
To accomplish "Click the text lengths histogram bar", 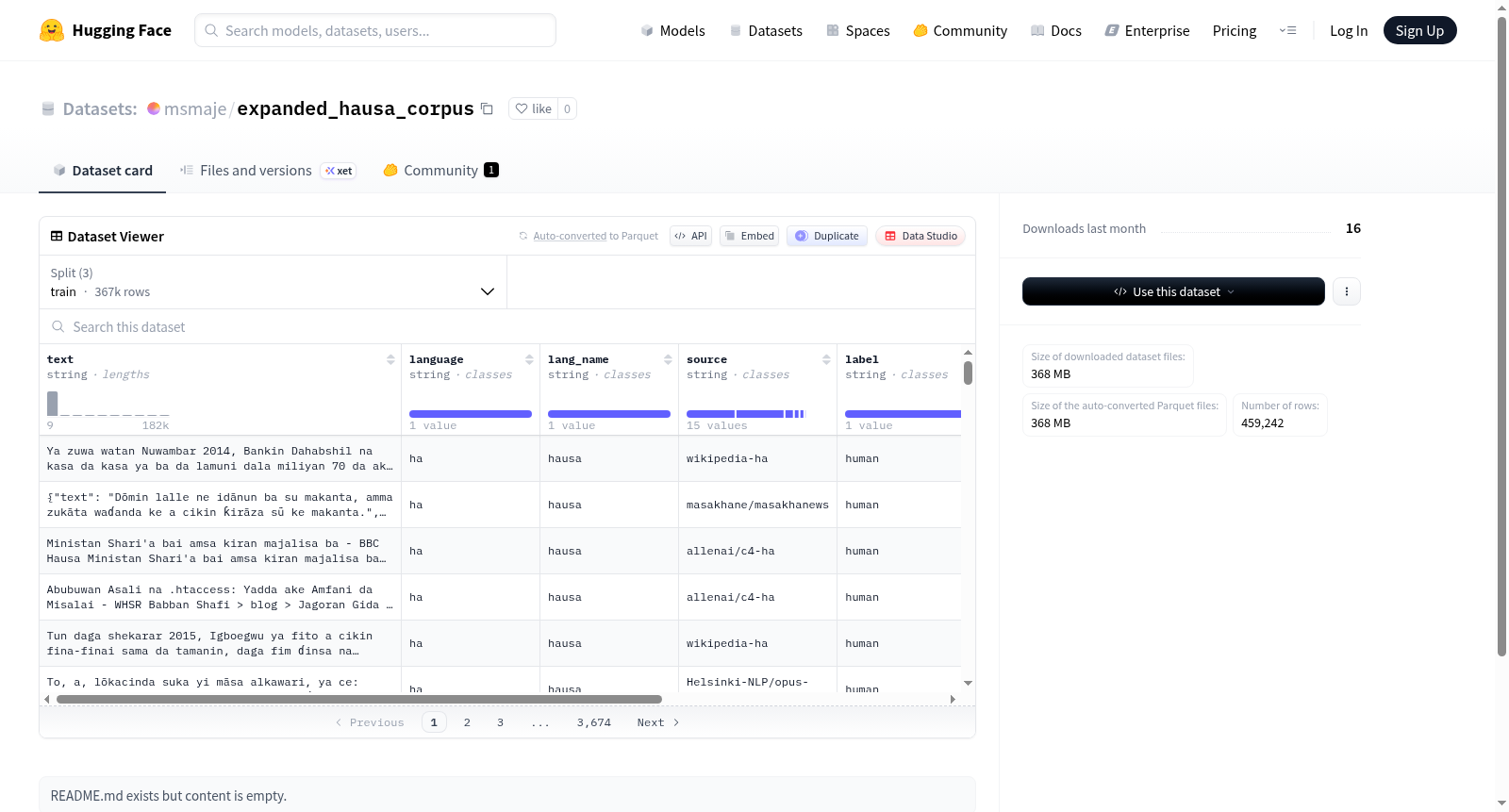I will (53, 403).
